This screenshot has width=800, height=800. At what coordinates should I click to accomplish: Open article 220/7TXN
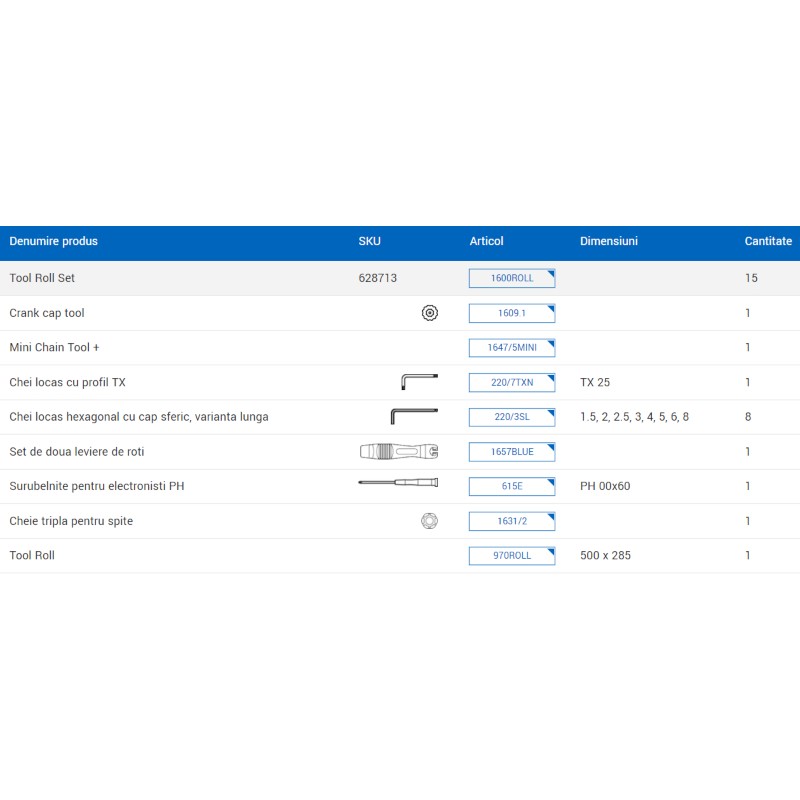point(512,382)
